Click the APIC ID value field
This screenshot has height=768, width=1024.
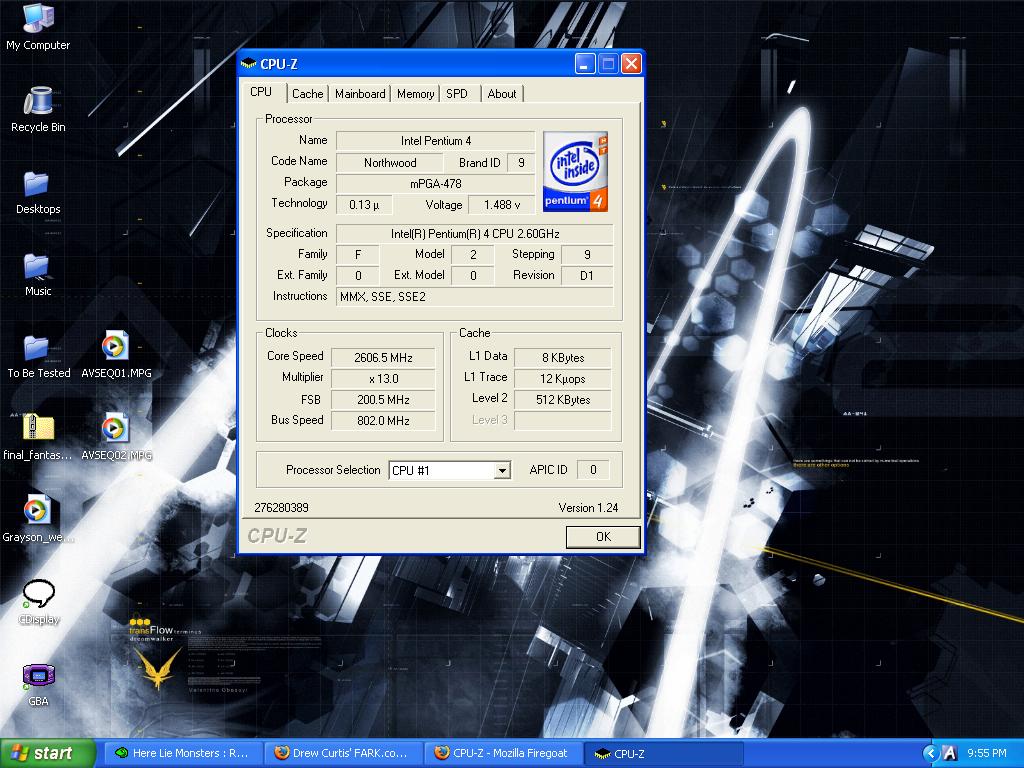click(x=593, y=470)
